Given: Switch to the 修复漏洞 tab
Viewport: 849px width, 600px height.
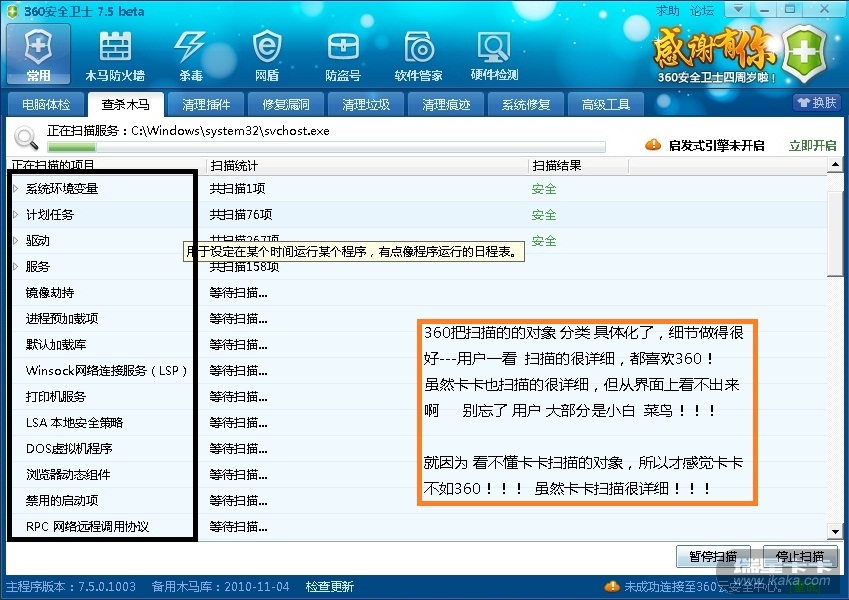Looking at the screenshot, I should pos(286,104).
